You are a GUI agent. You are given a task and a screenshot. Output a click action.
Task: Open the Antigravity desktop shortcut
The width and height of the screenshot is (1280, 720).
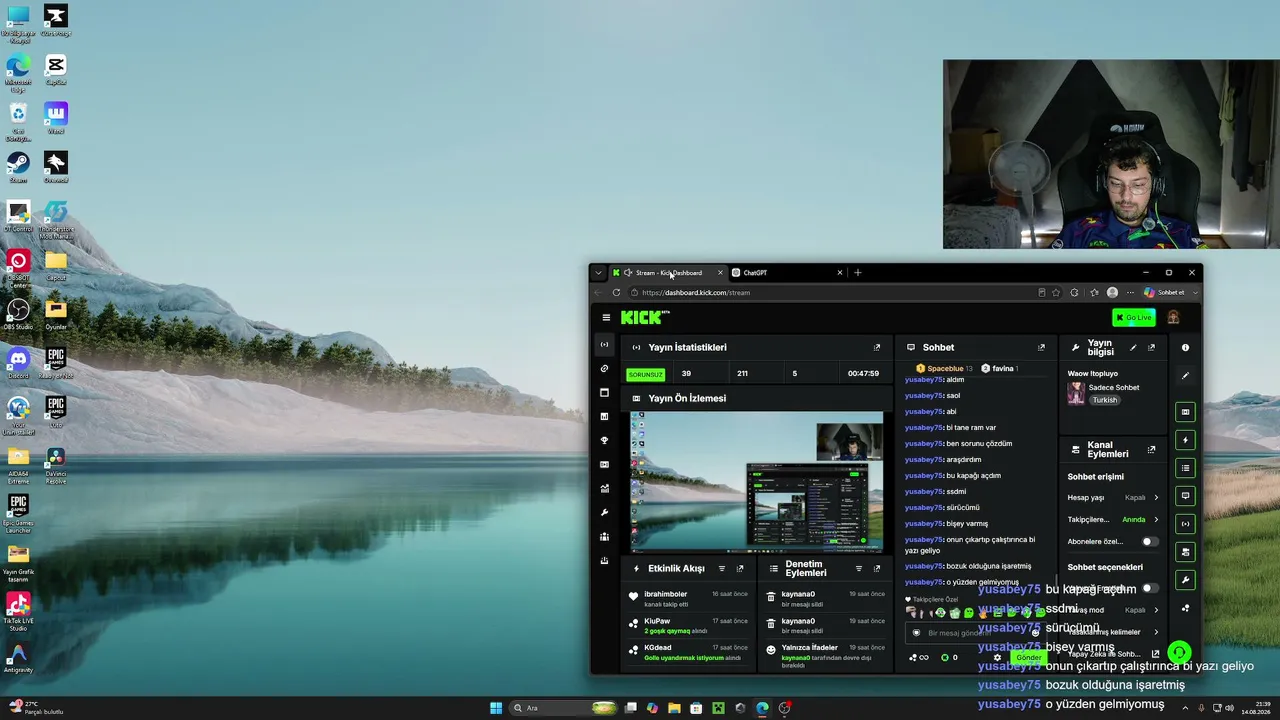coord(18,659)
